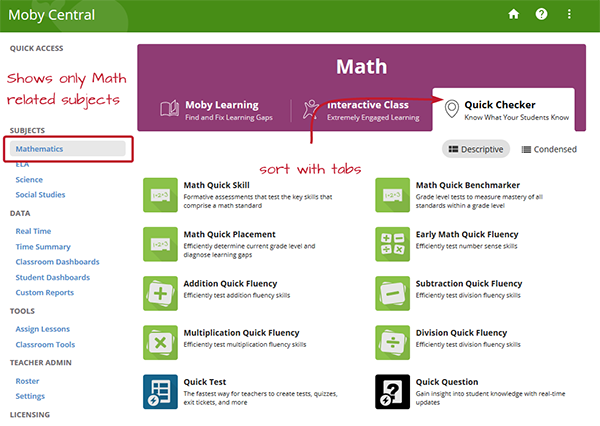600x426 pixels.
Task: Click the Math Quick Benchmarker title
Action: coord(468,185)
